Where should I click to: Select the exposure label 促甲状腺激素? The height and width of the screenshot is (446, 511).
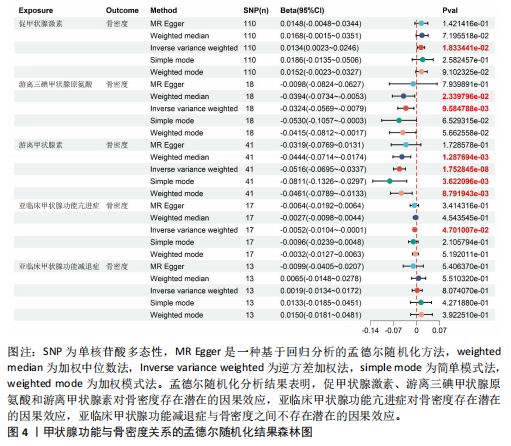click(x=40, y=24)
